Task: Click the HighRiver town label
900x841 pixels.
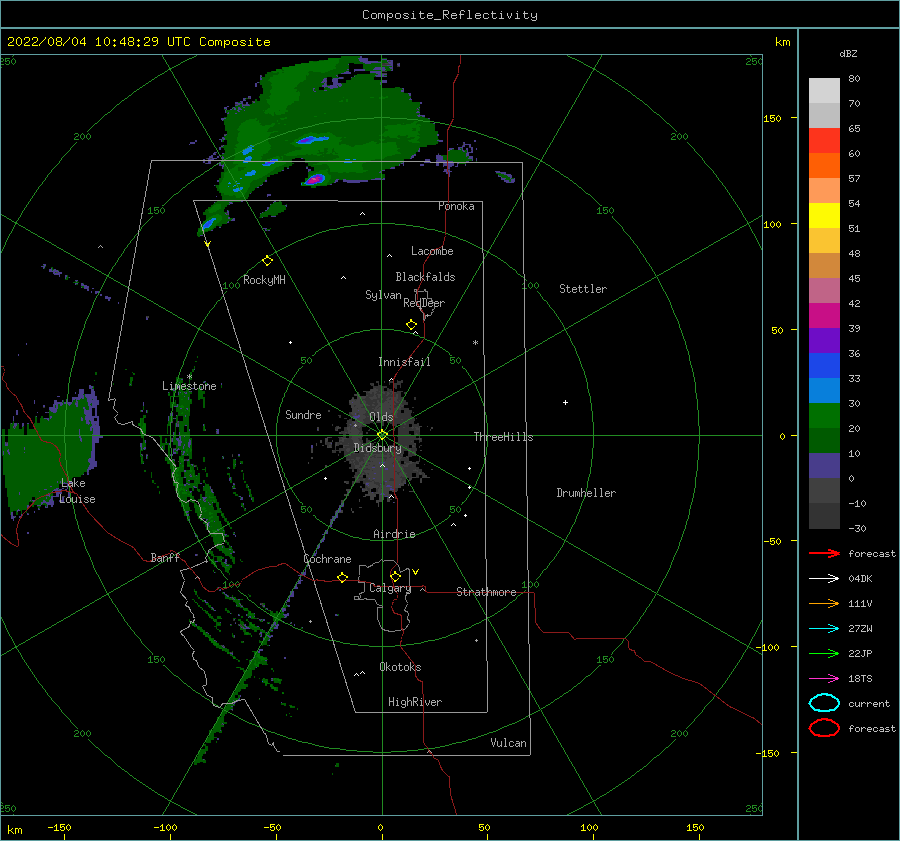Action: (x=415, y=702)
